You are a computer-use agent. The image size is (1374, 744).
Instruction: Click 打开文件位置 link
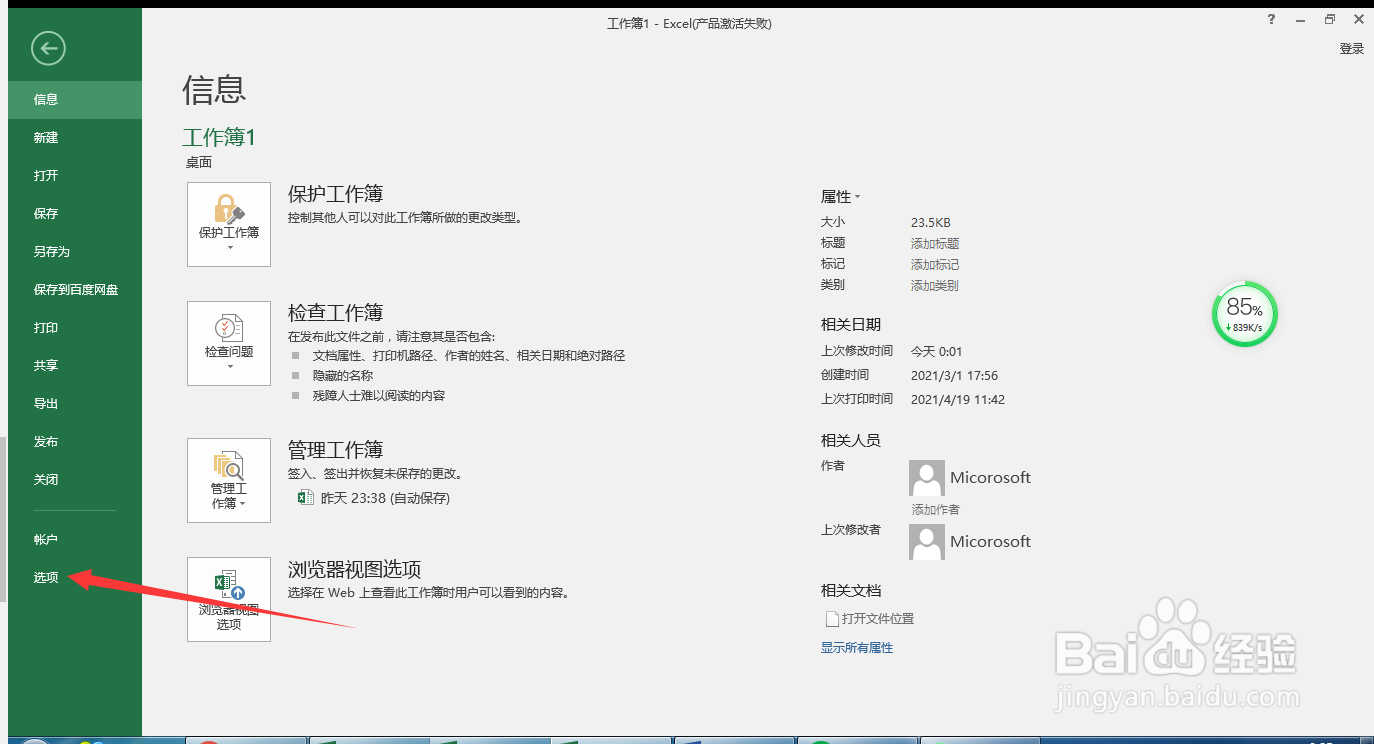(x=878, y=618)
